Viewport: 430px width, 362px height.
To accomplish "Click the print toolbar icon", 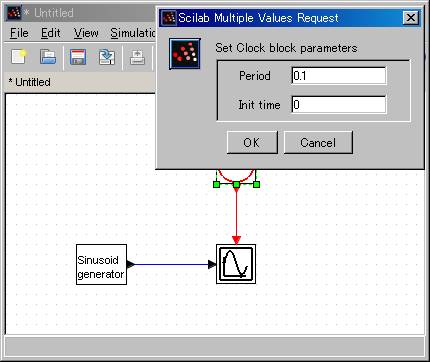I will [x=137, y=57].
